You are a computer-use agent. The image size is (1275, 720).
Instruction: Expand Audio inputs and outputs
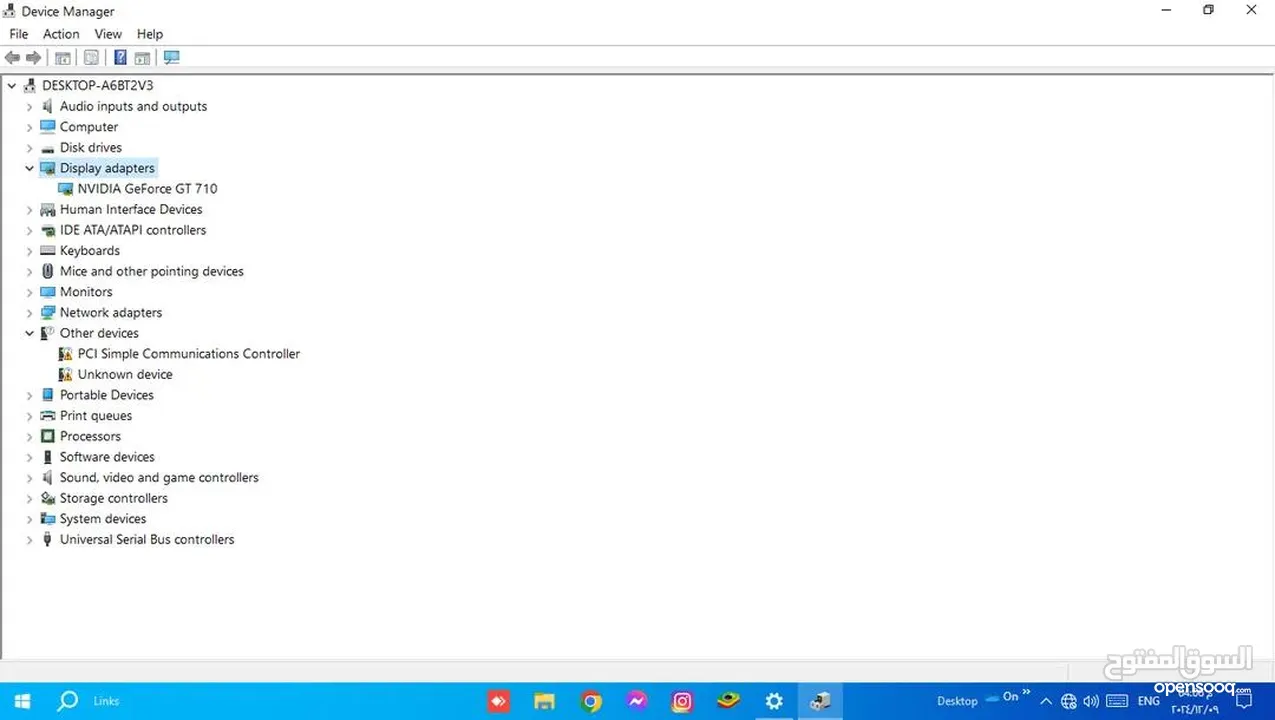click(30, 107)
